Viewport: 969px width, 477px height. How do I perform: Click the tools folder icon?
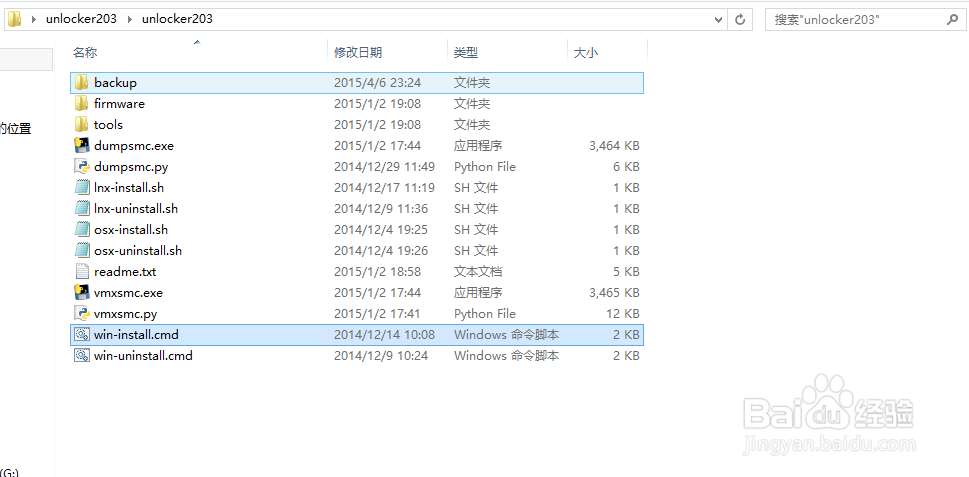[x=82, y=124]
